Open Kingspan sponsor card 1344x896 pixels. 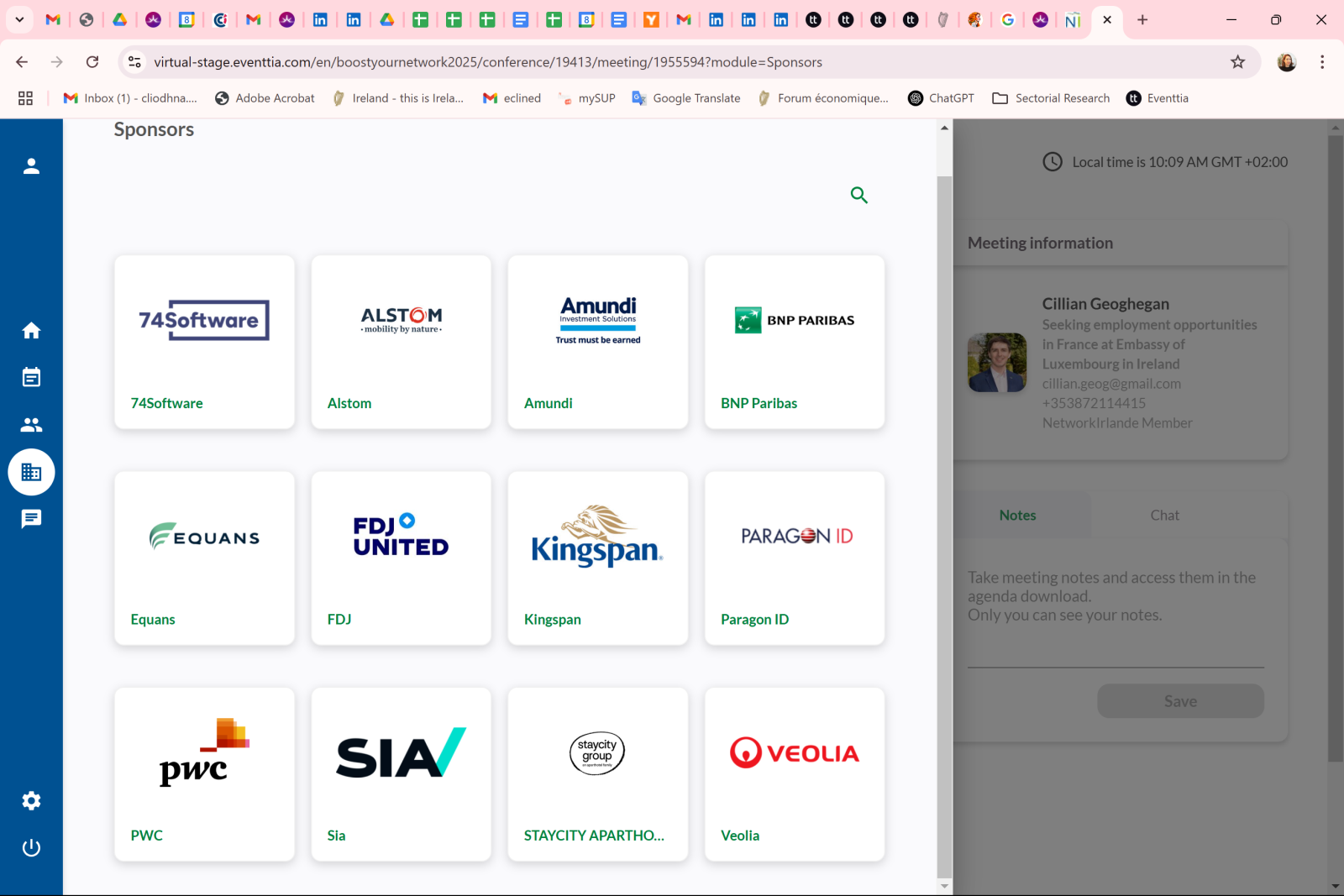pyautogui.click(x=598, y=558)
